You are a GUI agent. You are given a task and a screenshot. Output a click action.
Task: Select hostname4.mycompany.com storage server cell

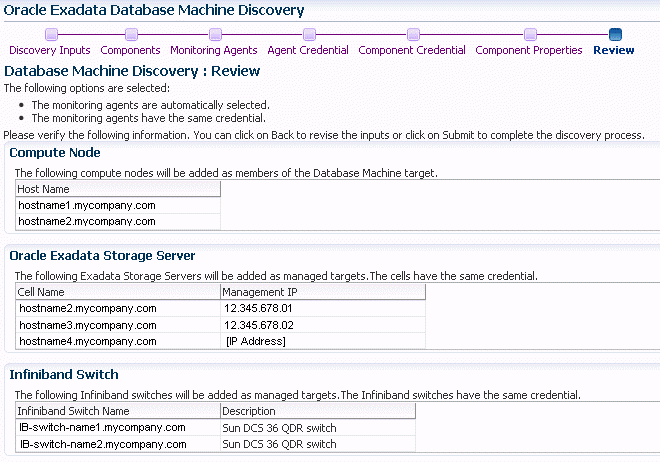[x=118, y=341]
